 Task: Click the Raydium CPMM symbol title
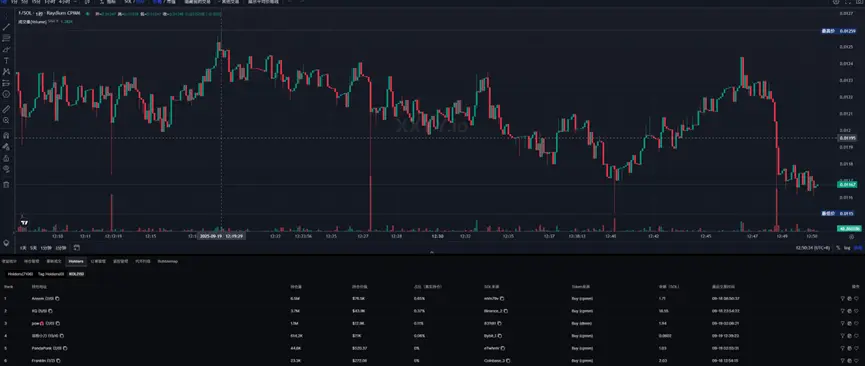pos(49,13)
